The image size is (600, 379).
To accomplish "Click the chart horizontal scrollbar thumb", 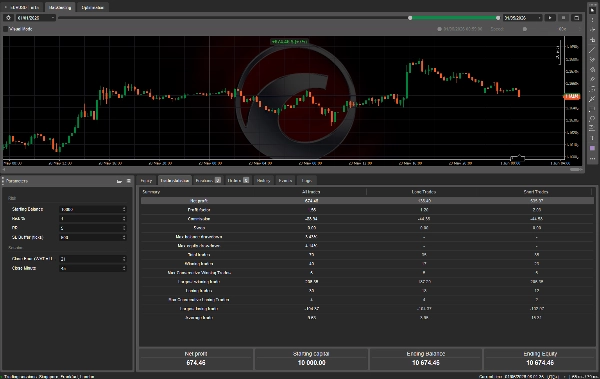I will pos(576,169).
